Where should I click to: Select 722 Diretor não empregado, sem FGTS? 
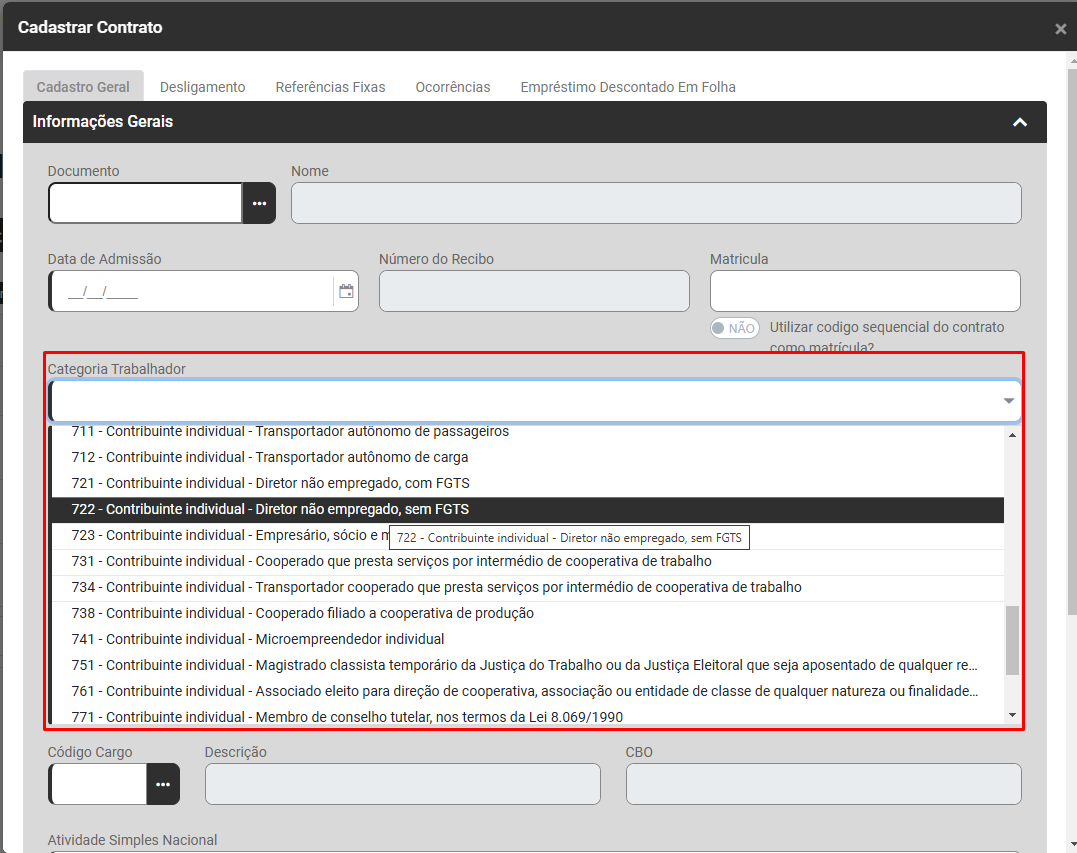point(270,509)
